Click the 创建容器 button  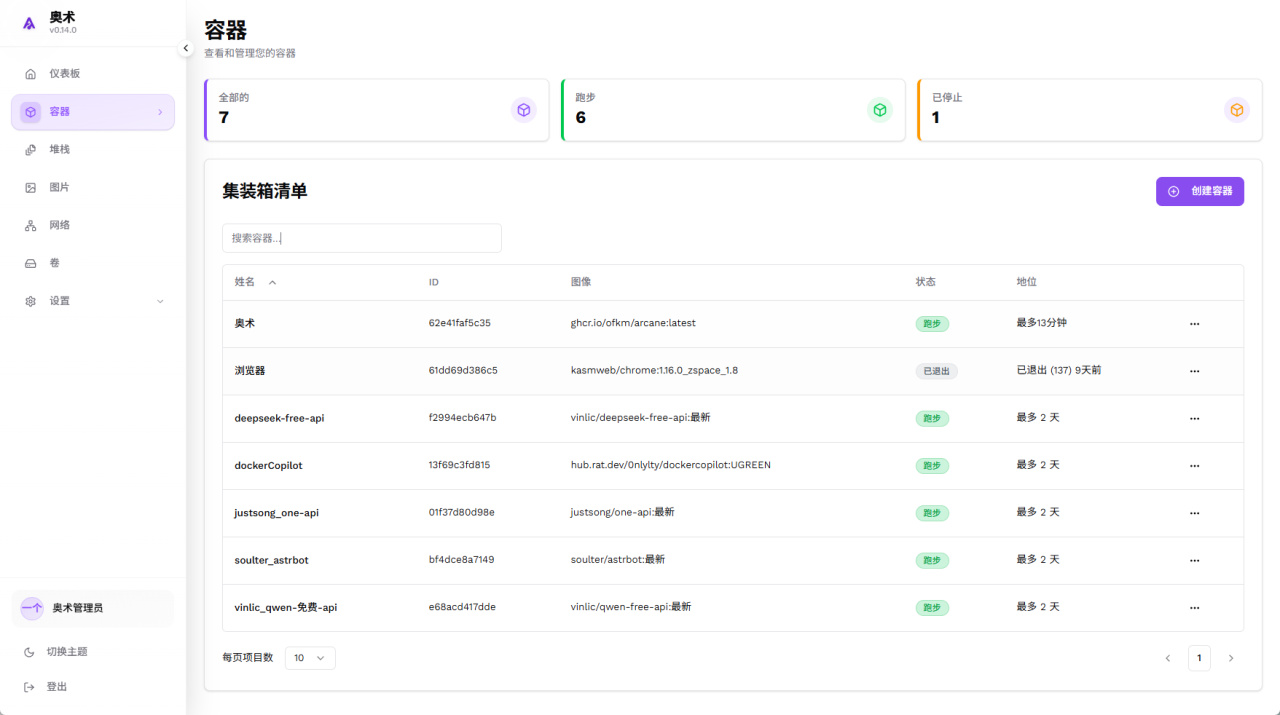click(x=1200, y=191)
